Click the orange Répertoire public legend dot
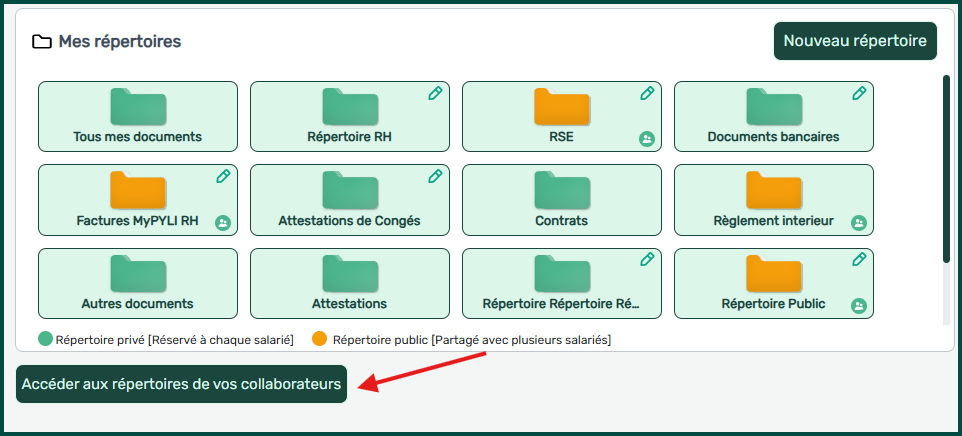Screen dimensions: 962x436 (320, 340)
